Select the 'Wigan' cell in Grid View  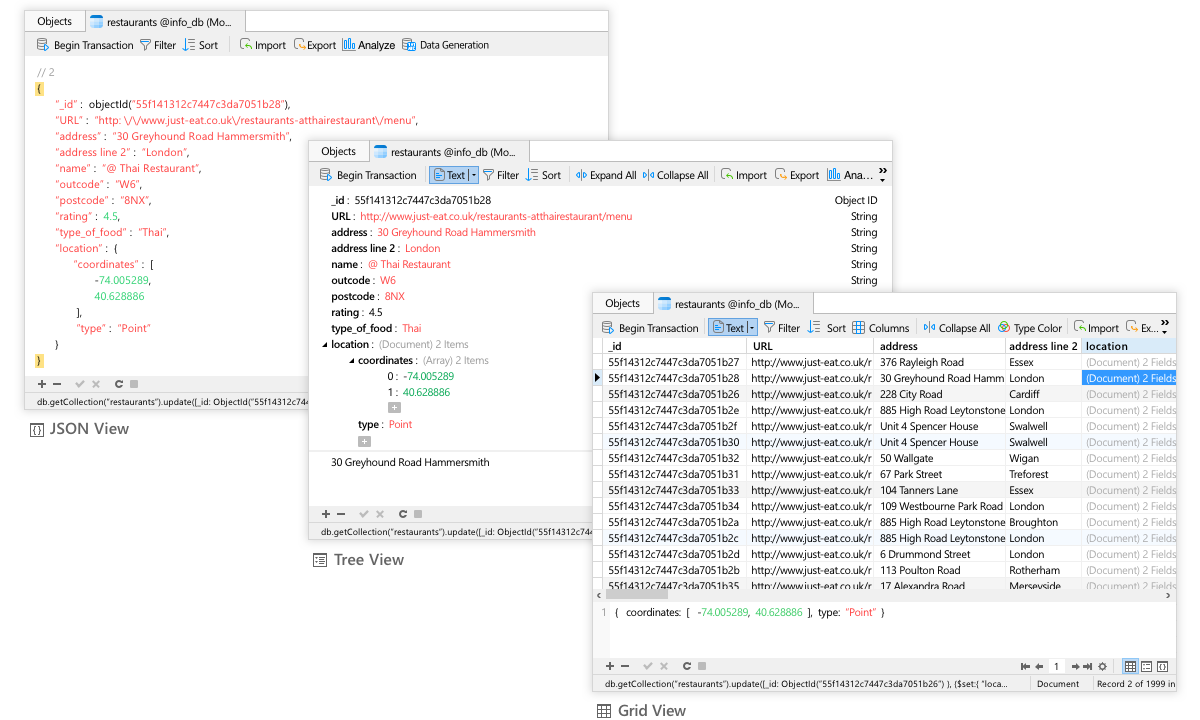[x=1043, y=458]
